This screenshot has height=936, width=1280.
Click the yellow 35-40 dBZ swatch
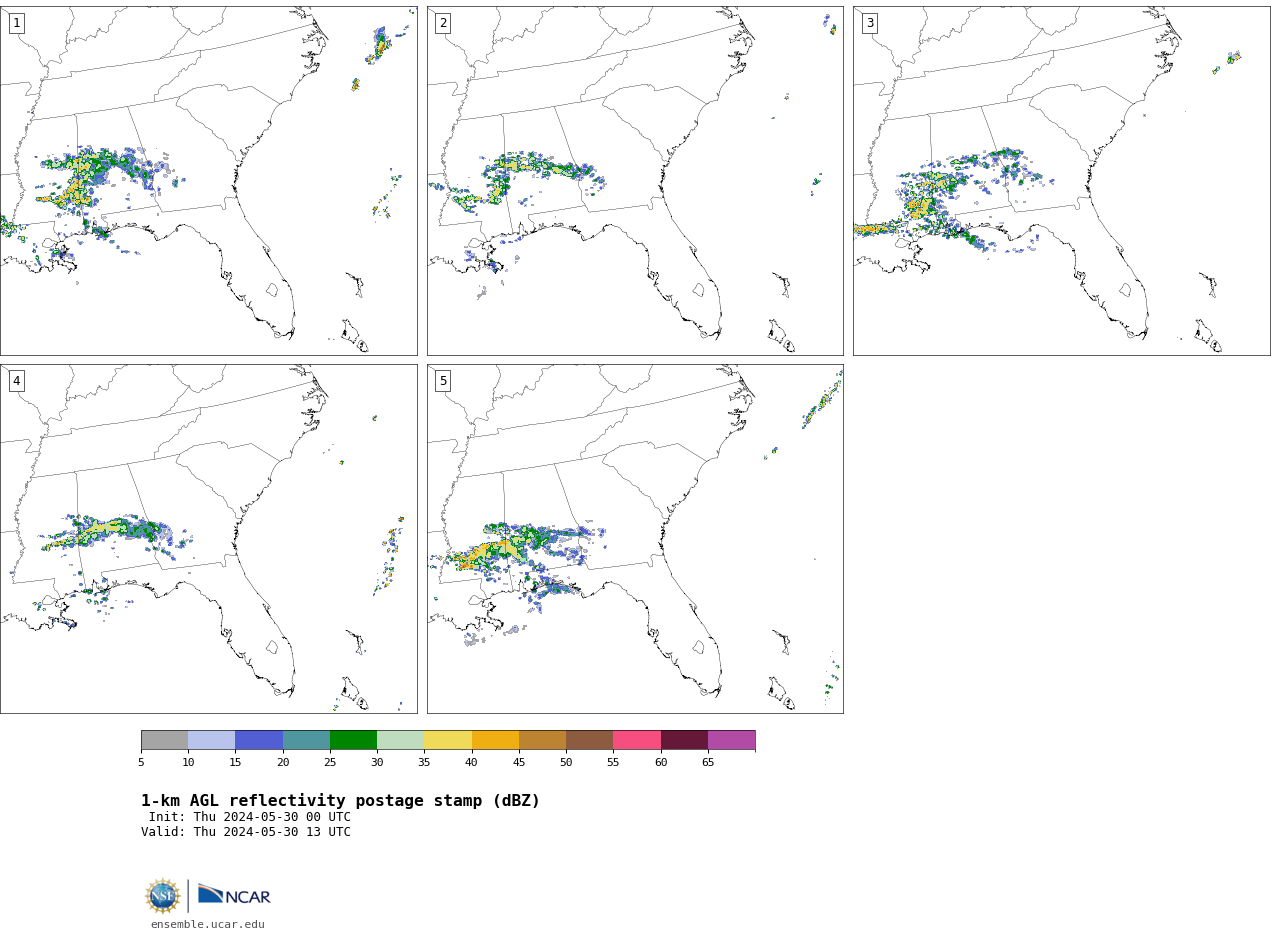[x=448, y=740]
